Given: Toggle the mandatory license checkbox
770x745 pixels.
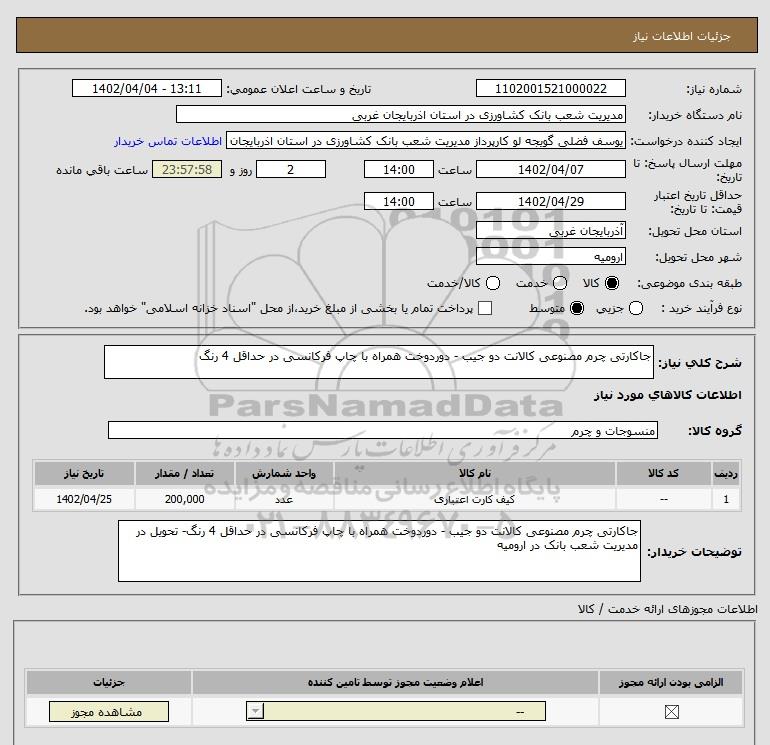Looking at the screenshot, I should (x=671, y=712).
